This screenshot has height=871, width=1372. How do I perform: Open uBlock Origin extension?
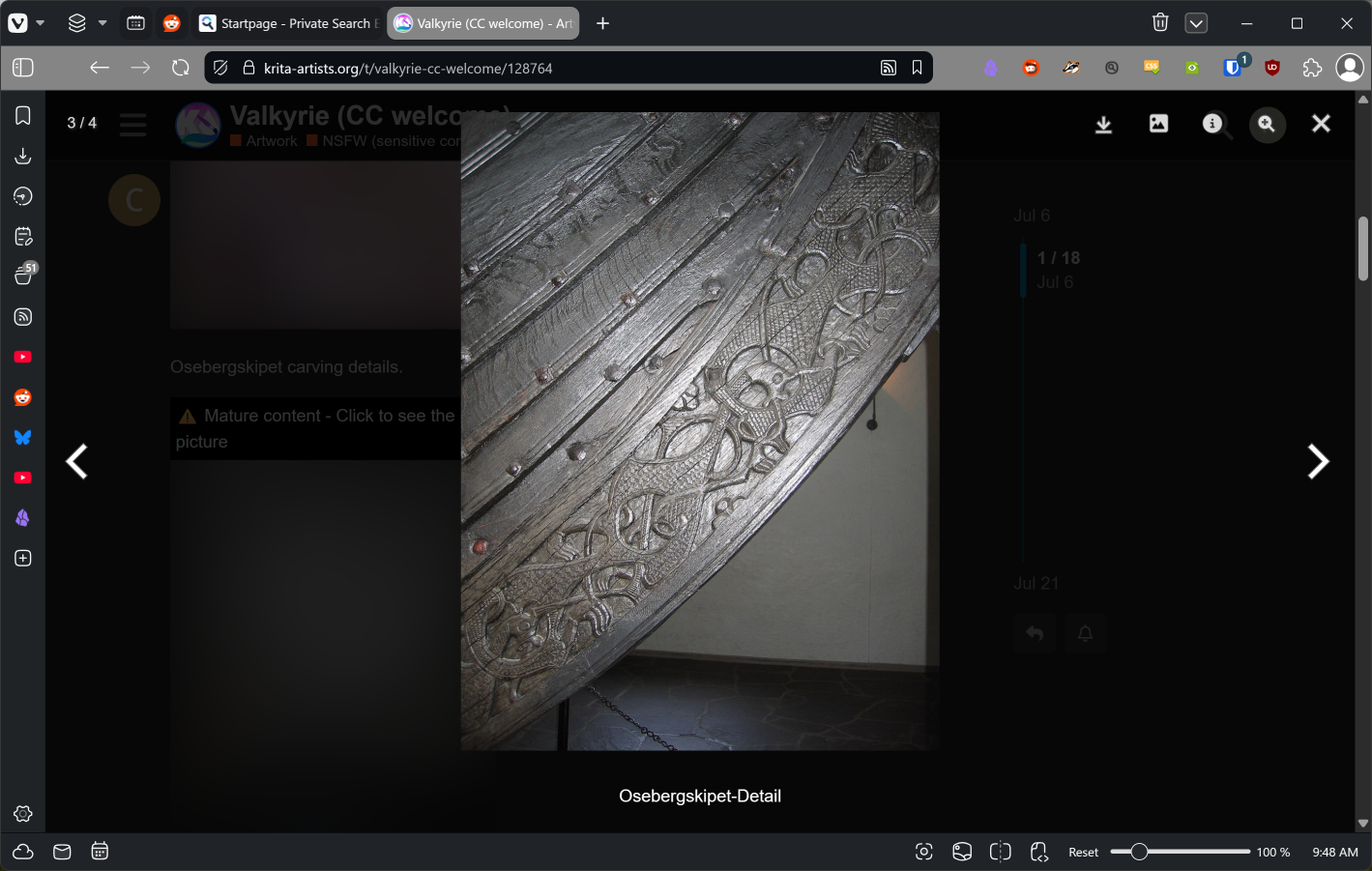click(x=1272, y=68)
